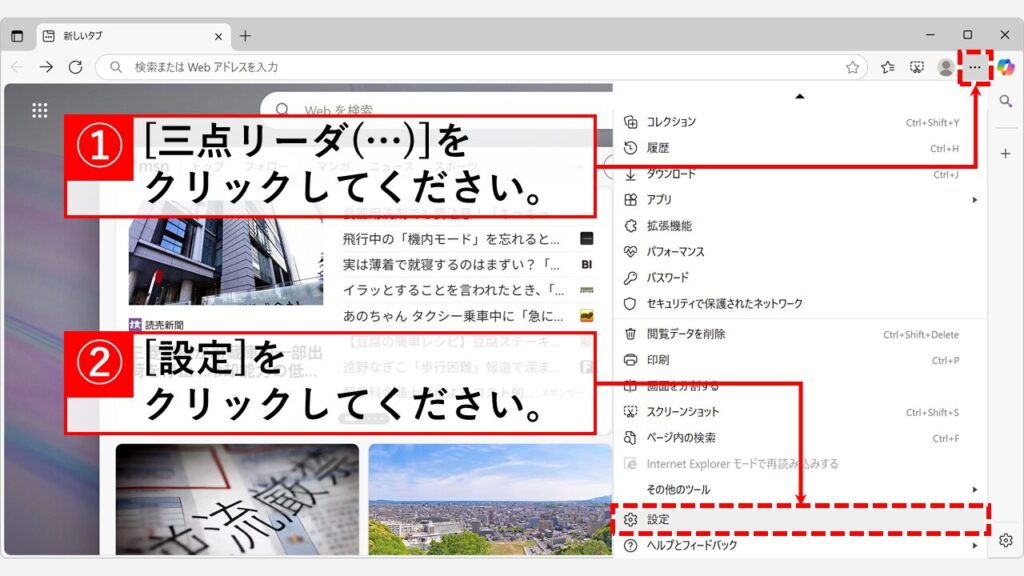Viewport: 1024px width, 576px height.
Task: Open the city landscape photo card
Action: 490,500
